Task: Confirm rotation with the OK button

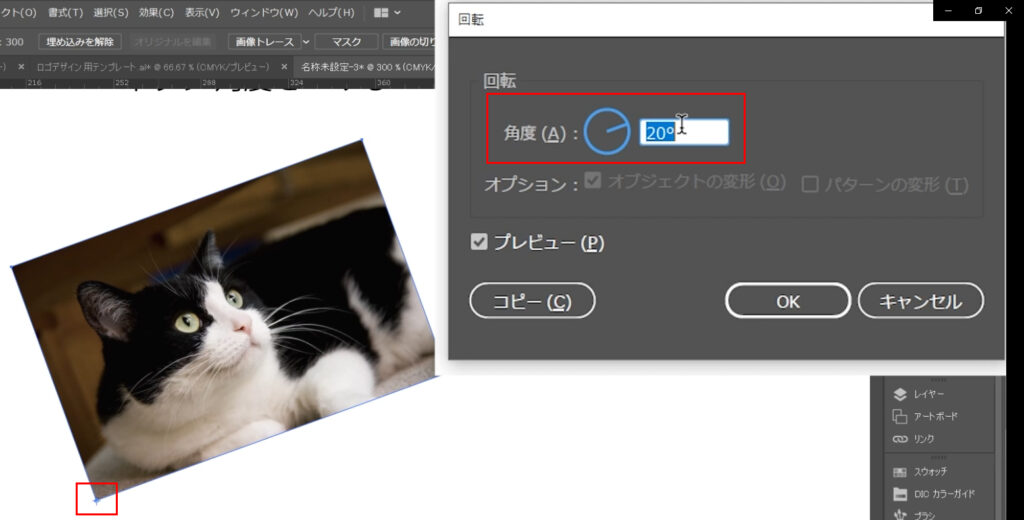Action: [x=788, y=301]
